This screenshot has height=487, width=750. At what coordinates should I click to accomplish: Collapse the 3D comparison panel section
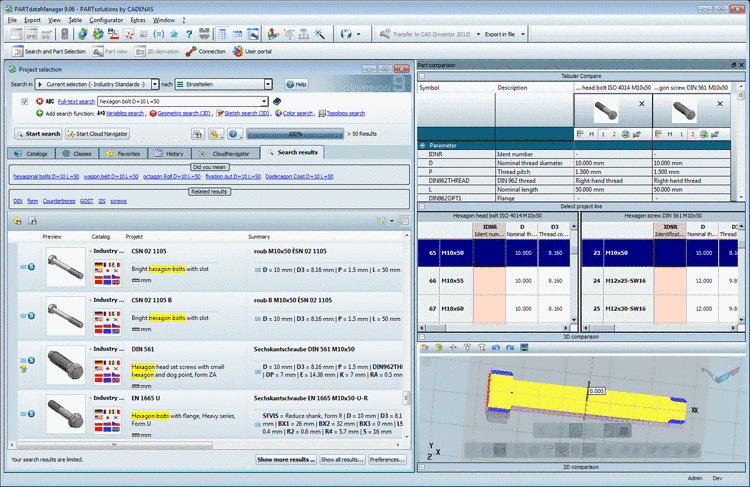[x=422, y=337]
